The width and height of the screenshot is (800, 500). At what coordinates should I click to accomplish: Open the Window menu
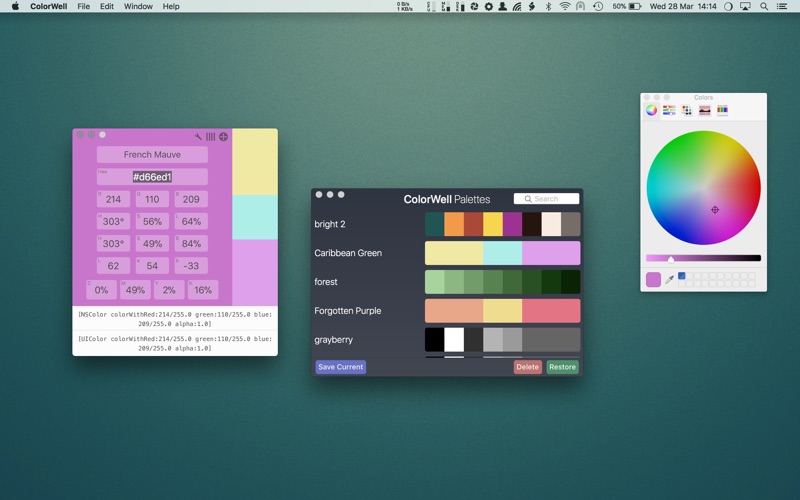pyautogui.click(x=138, y=7)
